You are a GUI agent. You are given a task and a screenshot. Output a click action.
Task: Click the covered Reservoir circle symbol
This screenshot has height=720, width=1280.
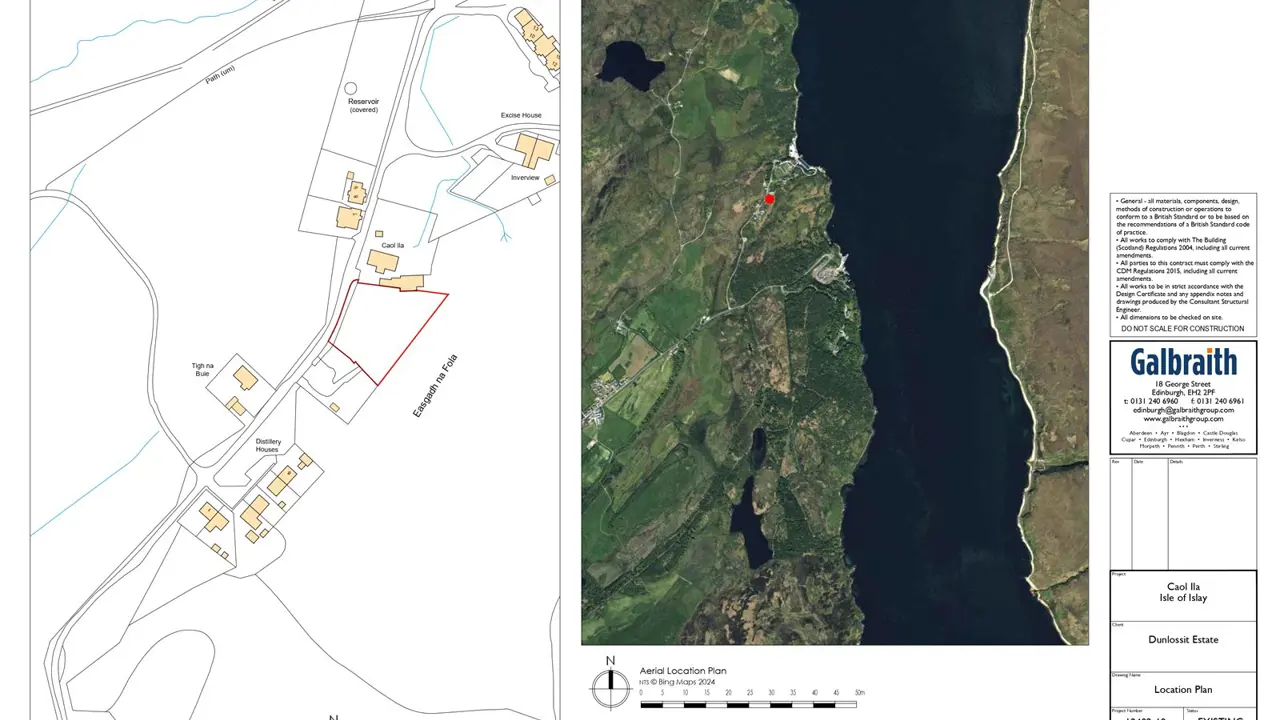coord(350,89)
